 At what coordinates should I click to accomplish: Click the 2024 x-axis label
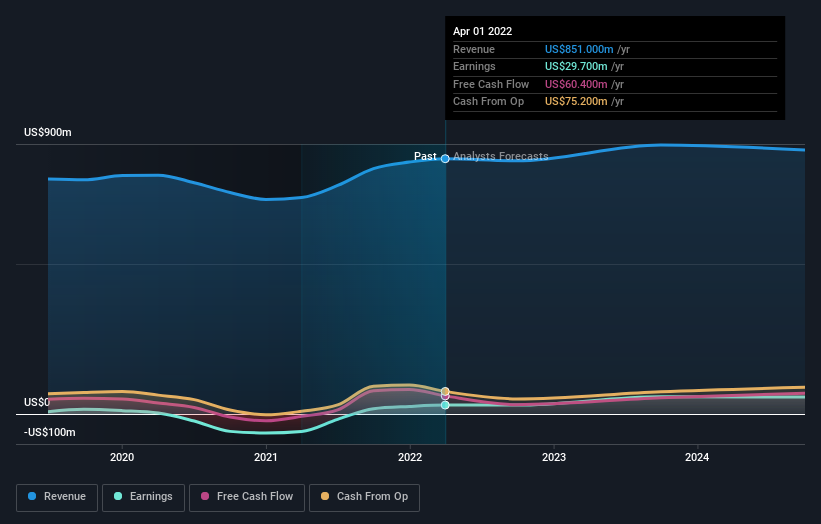click(697, 457)
